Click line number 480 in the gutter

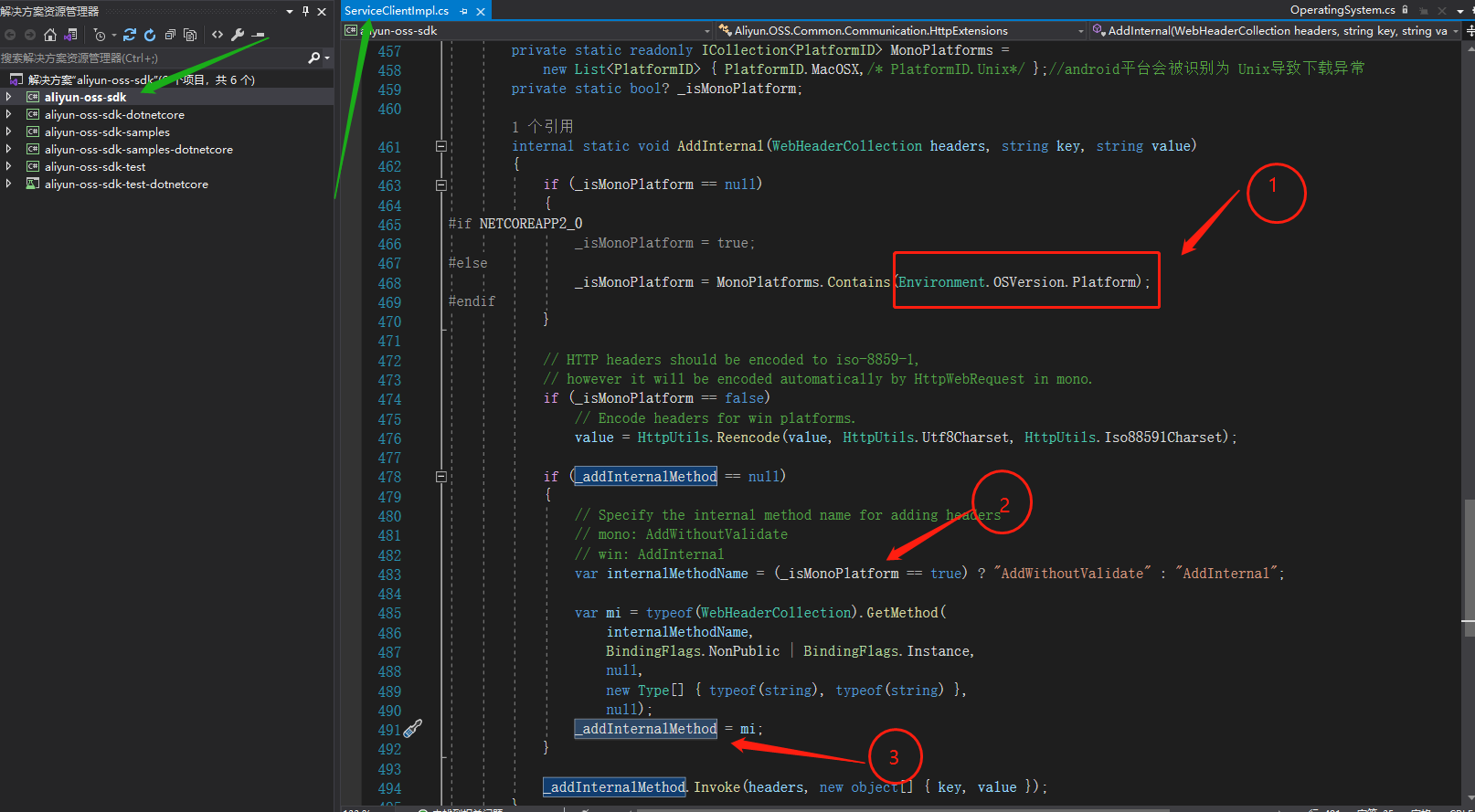click(x=389, y=516)
